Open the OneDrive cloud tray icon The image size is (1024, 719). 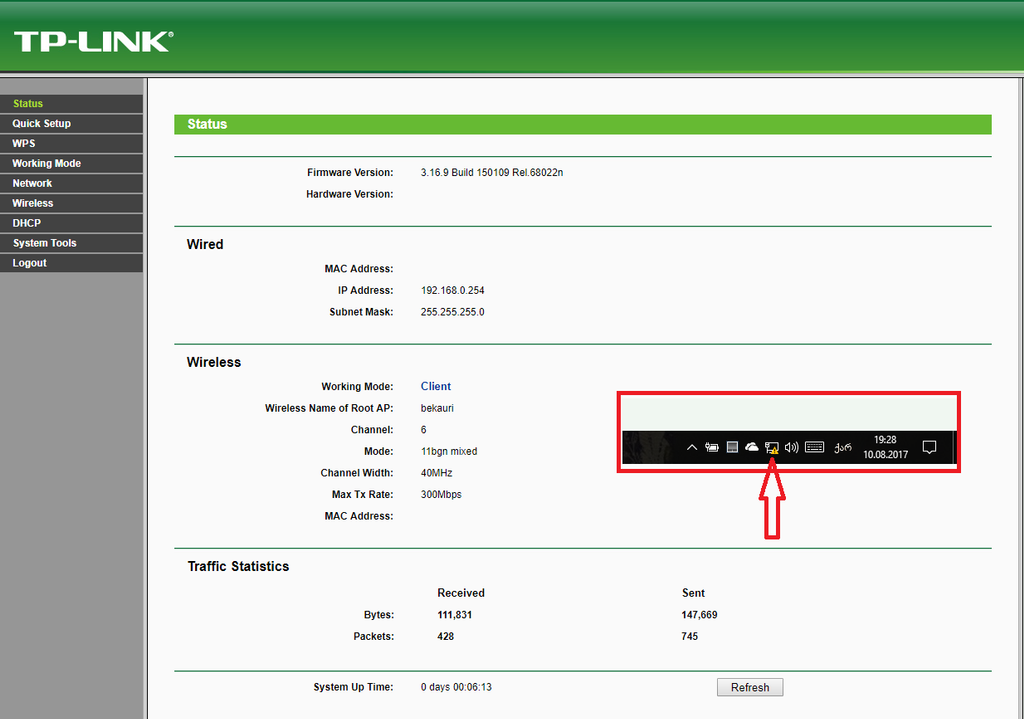752,447
